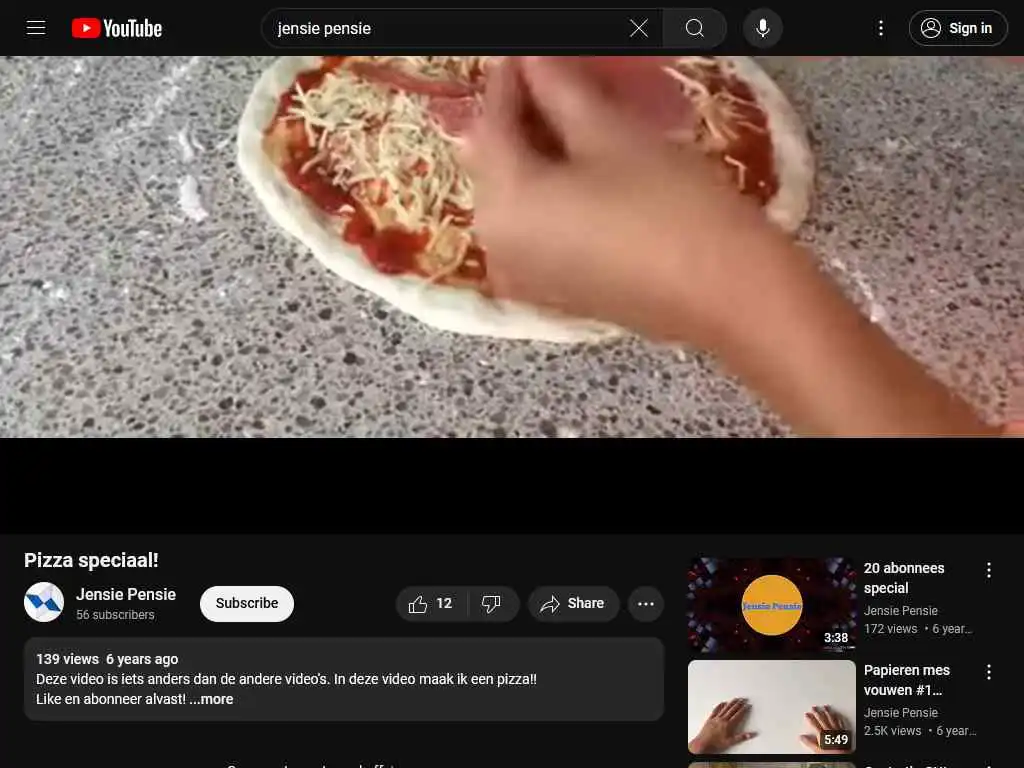Click Jensie Pensie under Papieren mes vouwen
Screen dimensions: 1024x768
pyautogui.click(x=900, y=712)
